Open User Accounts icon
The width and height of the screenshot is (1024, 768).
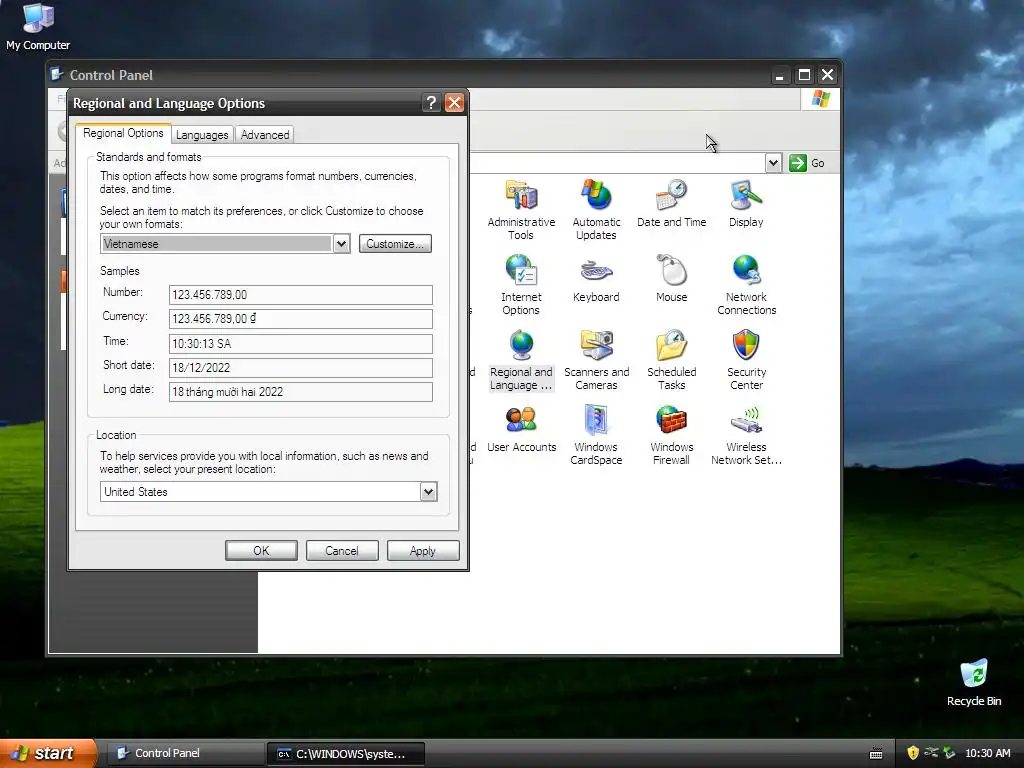pyautogui.click(x=521, y=429)
